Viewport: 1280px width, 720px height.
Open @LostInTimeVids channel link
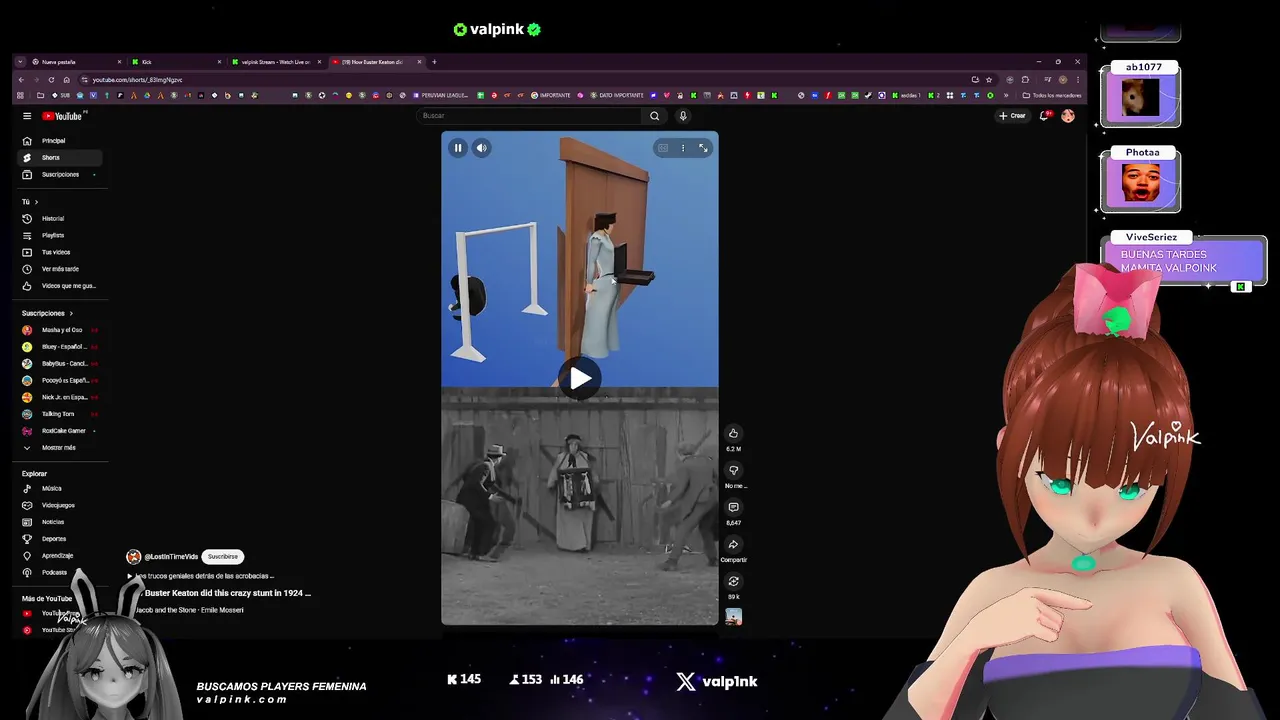pyautogui.click(x=171, y=557)
